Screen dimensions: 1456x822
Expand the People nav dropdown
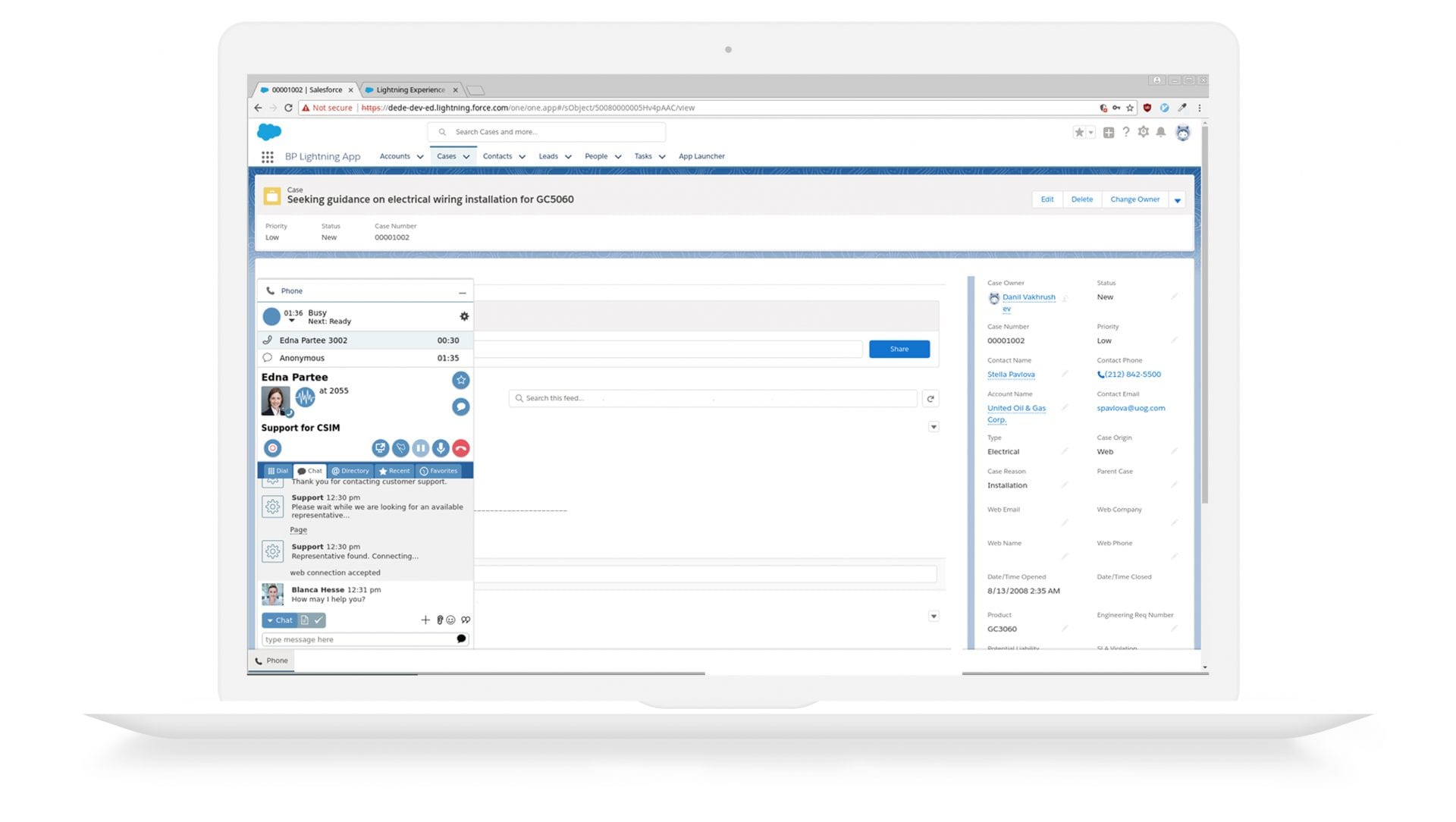coord(618,157)
